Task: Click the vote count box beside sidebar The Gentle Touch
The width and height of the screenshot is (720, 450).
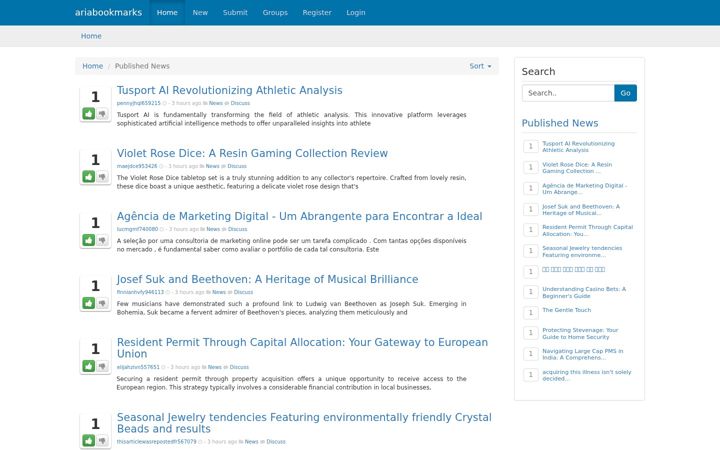Action: (531, 313)
